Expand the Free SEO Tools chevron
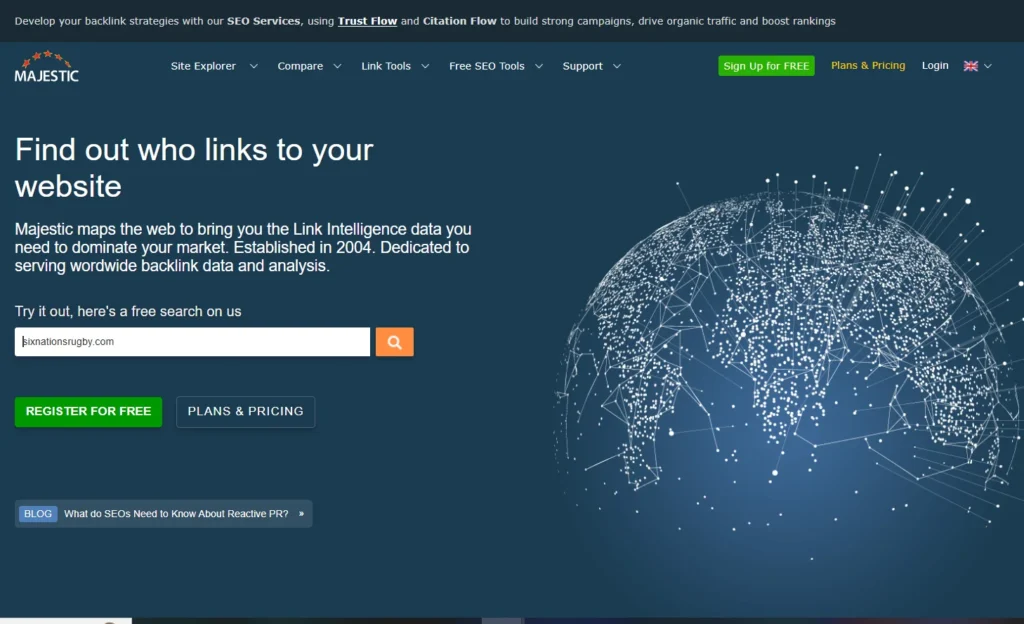The height and width of the screenshot is (624, 1024). 539,67
